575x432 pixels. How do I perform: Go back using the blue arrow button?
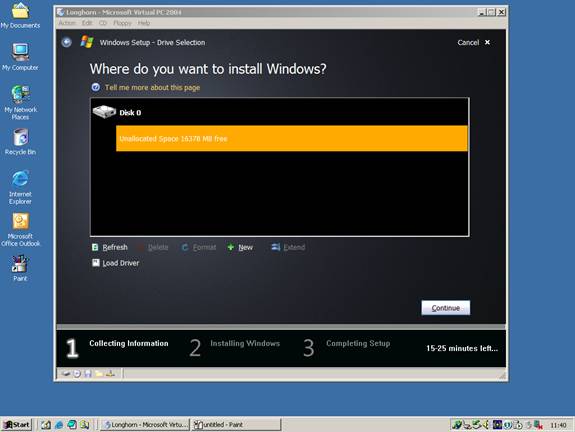[x=66, y=43]
